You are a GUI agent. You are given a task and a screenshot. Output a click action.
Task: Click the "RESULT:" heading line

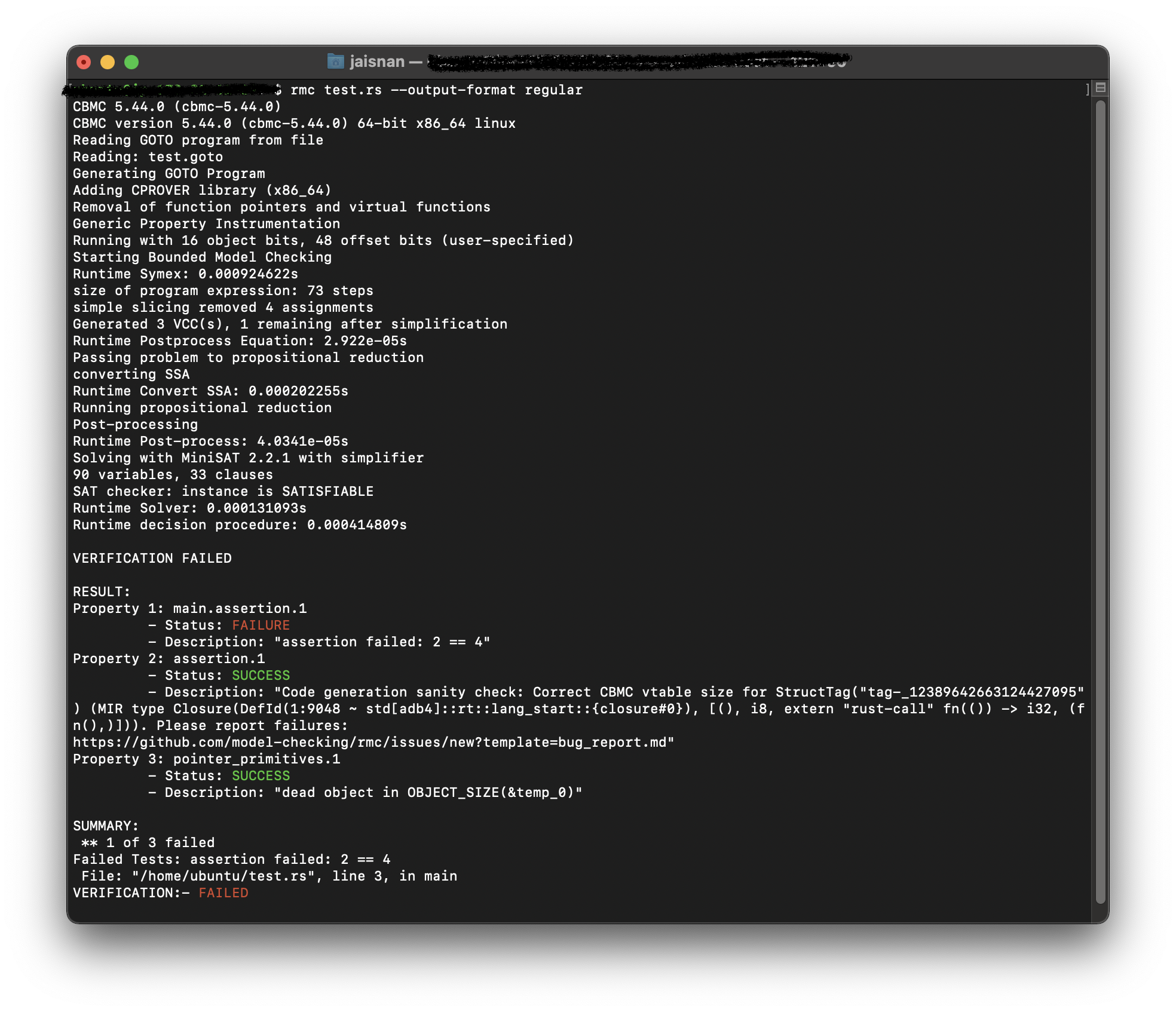(102, 592)
